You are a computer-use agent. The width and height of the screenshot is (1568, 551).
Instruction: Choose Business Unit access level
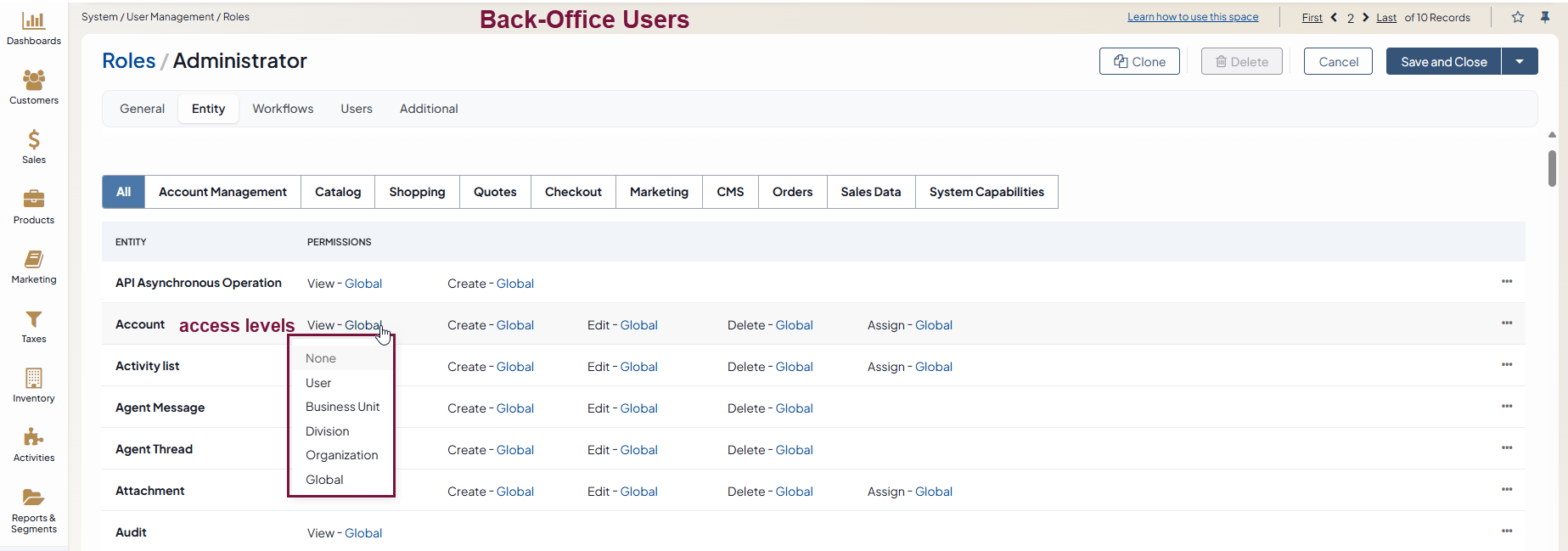click(x=342, y=407)
